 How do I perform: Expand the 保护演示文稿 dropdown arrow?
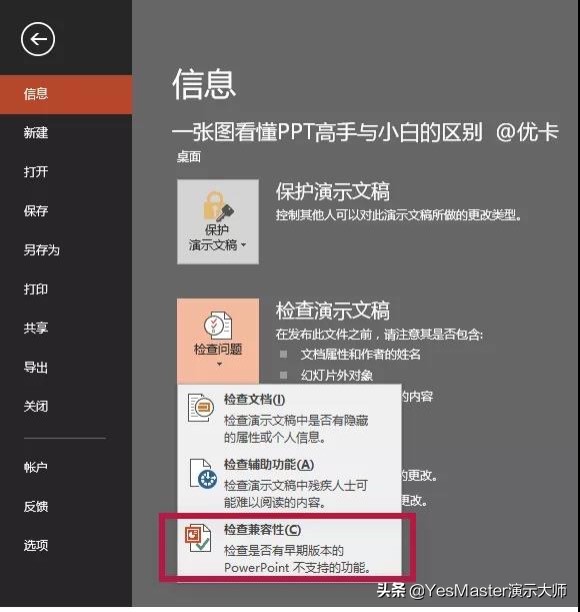244,245
